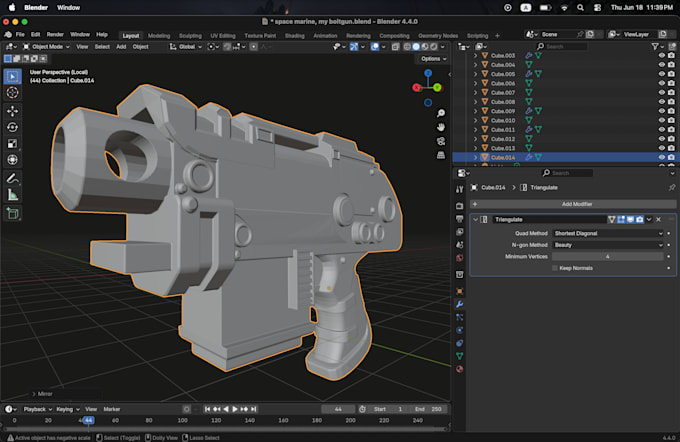
Task: Select the Transform tool
Action: click(13, 160)
